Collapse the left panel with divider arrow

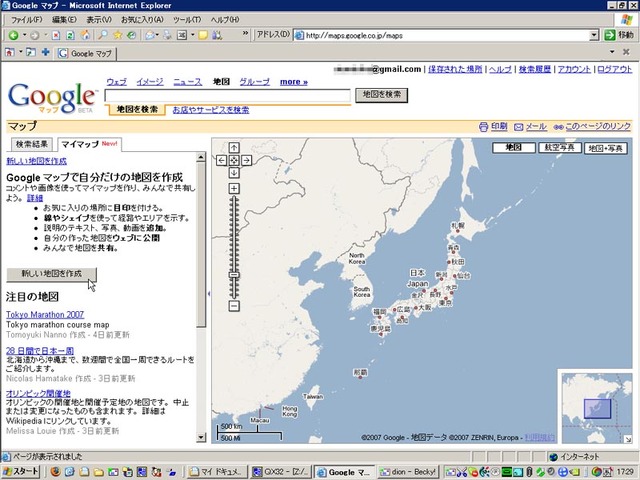[x=209, y=293]
